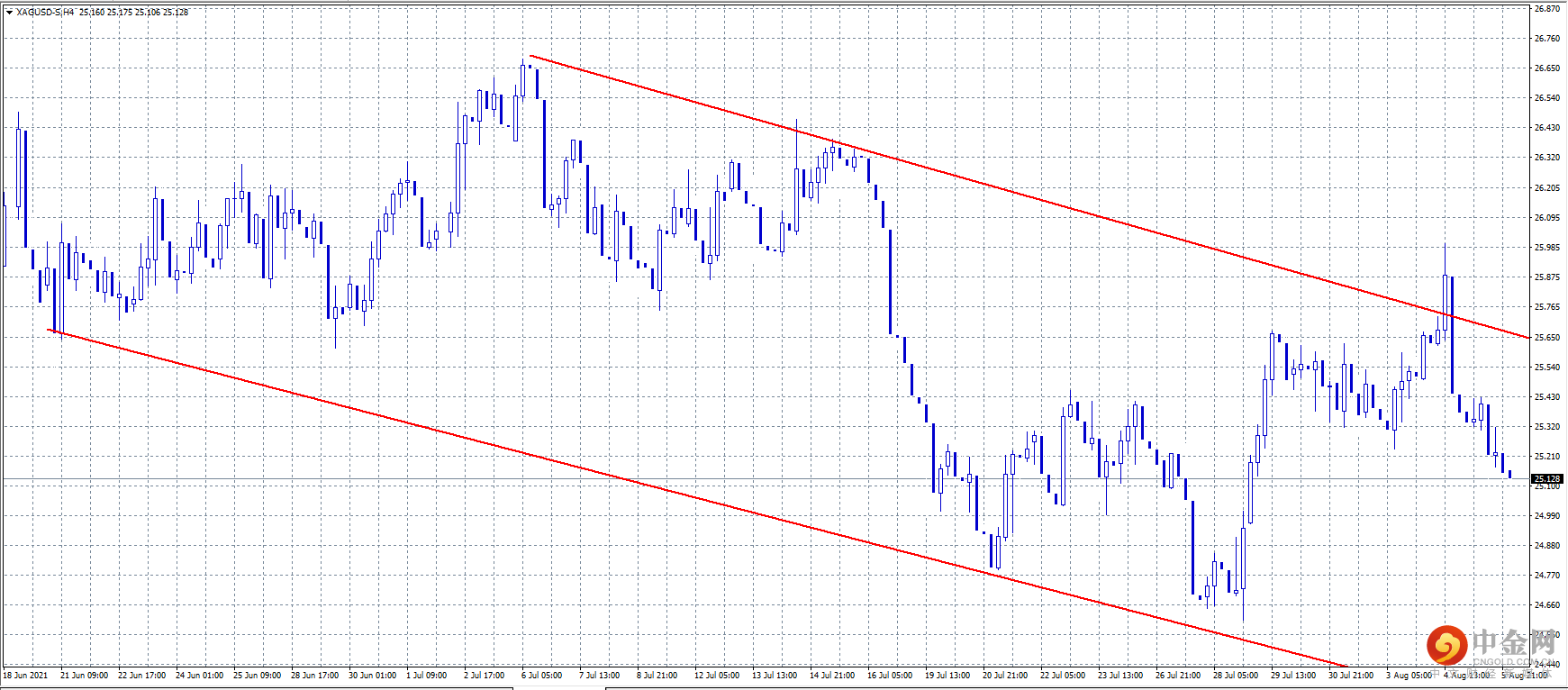Click the 7 Jul 13:00 time label
Screen dimensions: 1568x690
[x=599, y=676]
